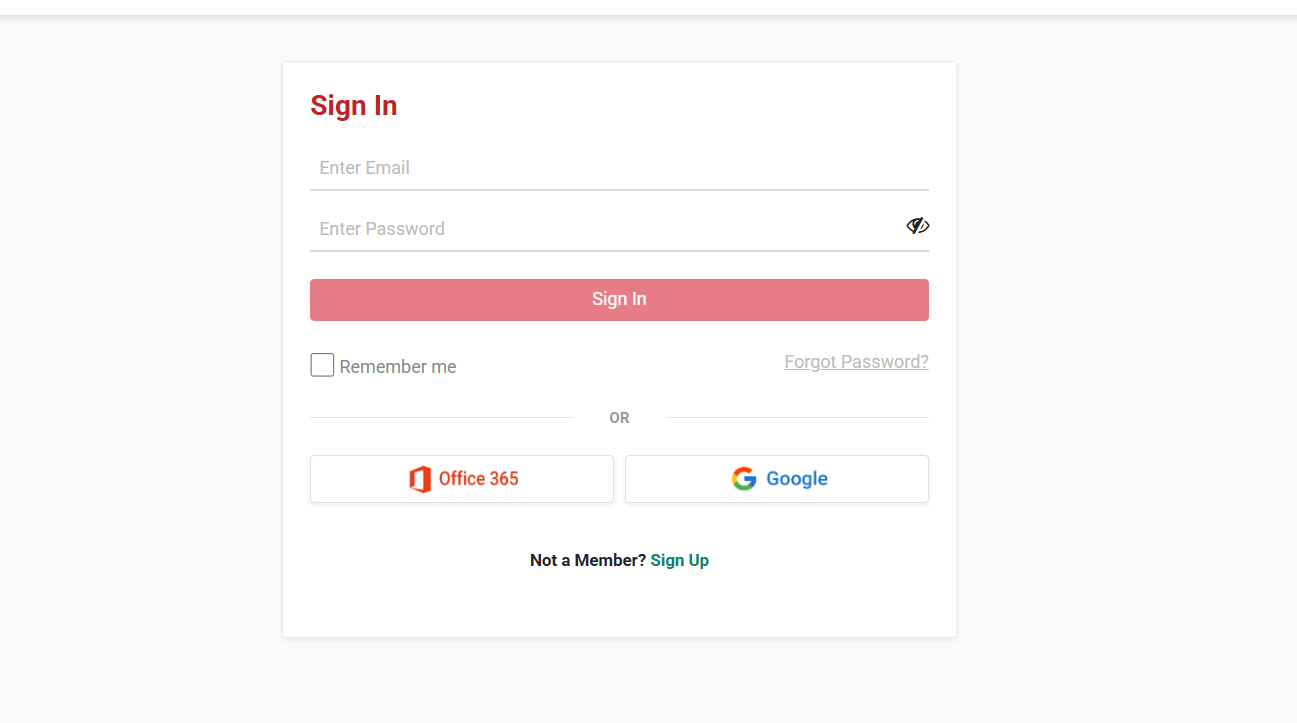1297x723 pixels.
Task: Toggle password visibility with the eye icon
Action: [917, 226]
